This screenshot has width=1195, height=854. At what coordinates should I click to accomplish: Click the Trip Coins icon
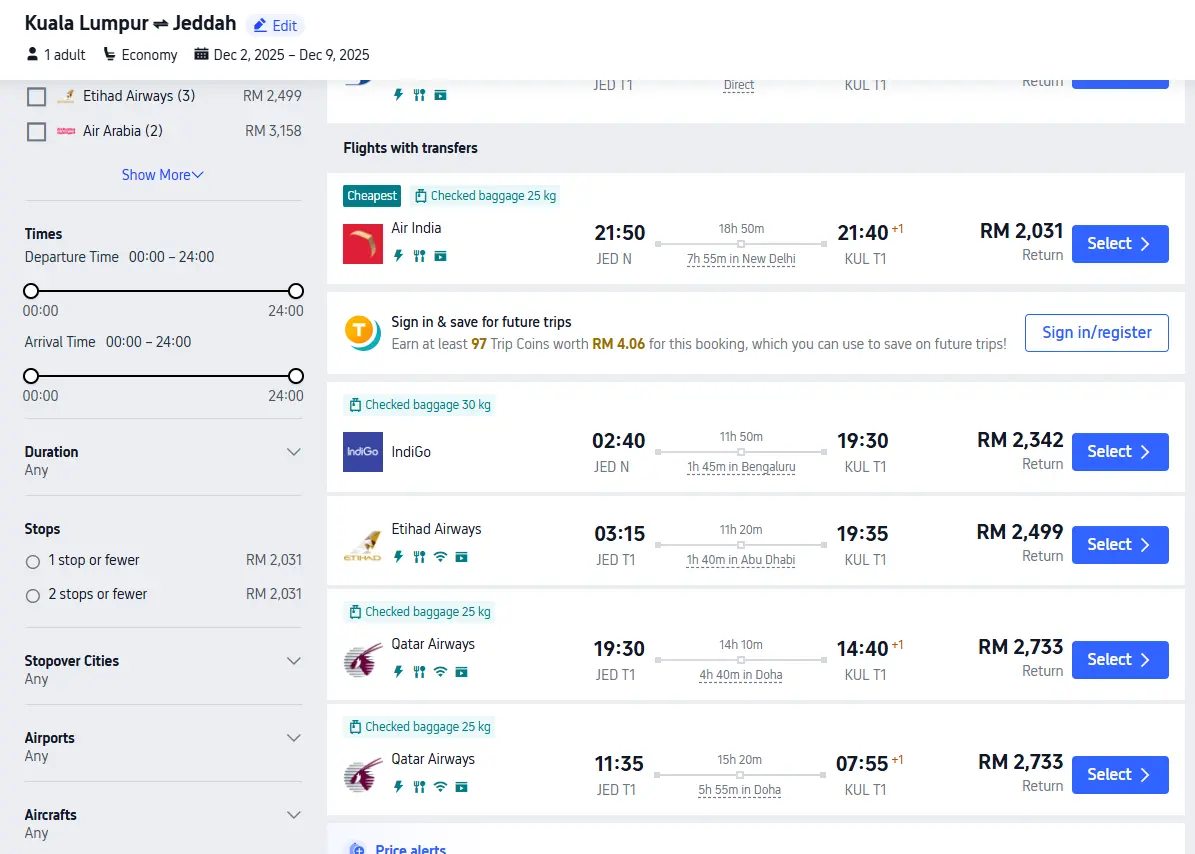[362, 332]
